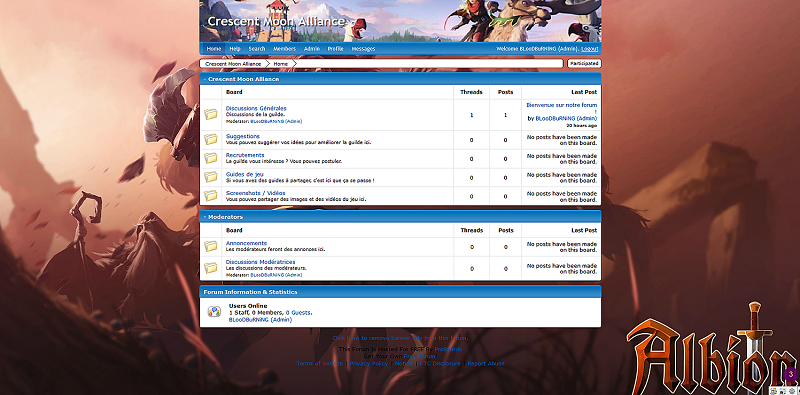Open the Members menu item
This screenshot has width=800, height=395.
(284, 49)
